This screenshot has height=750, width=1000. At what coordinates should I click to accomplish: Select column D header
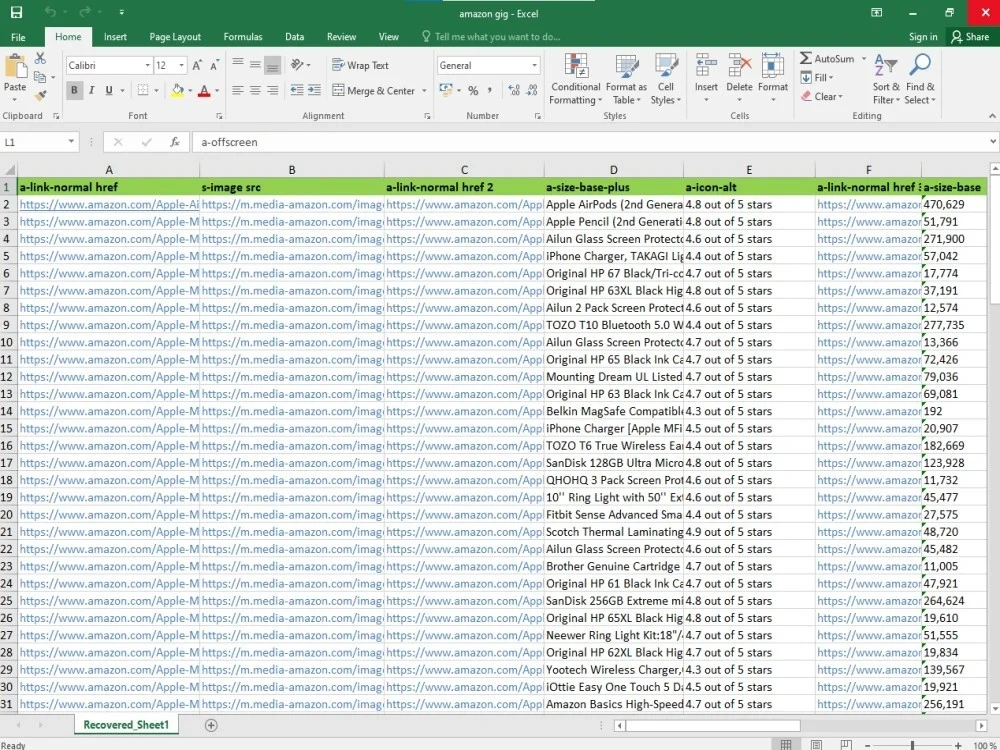tap(614, 170)
